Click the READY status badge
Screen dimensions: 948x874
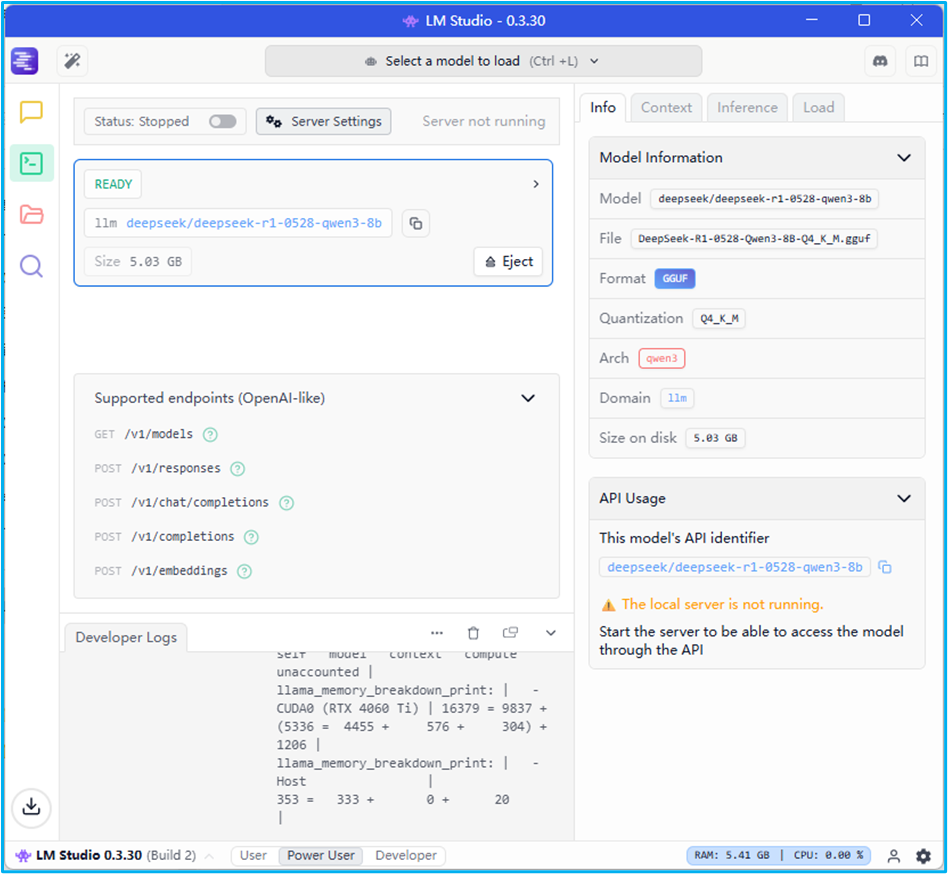[113, 184]
